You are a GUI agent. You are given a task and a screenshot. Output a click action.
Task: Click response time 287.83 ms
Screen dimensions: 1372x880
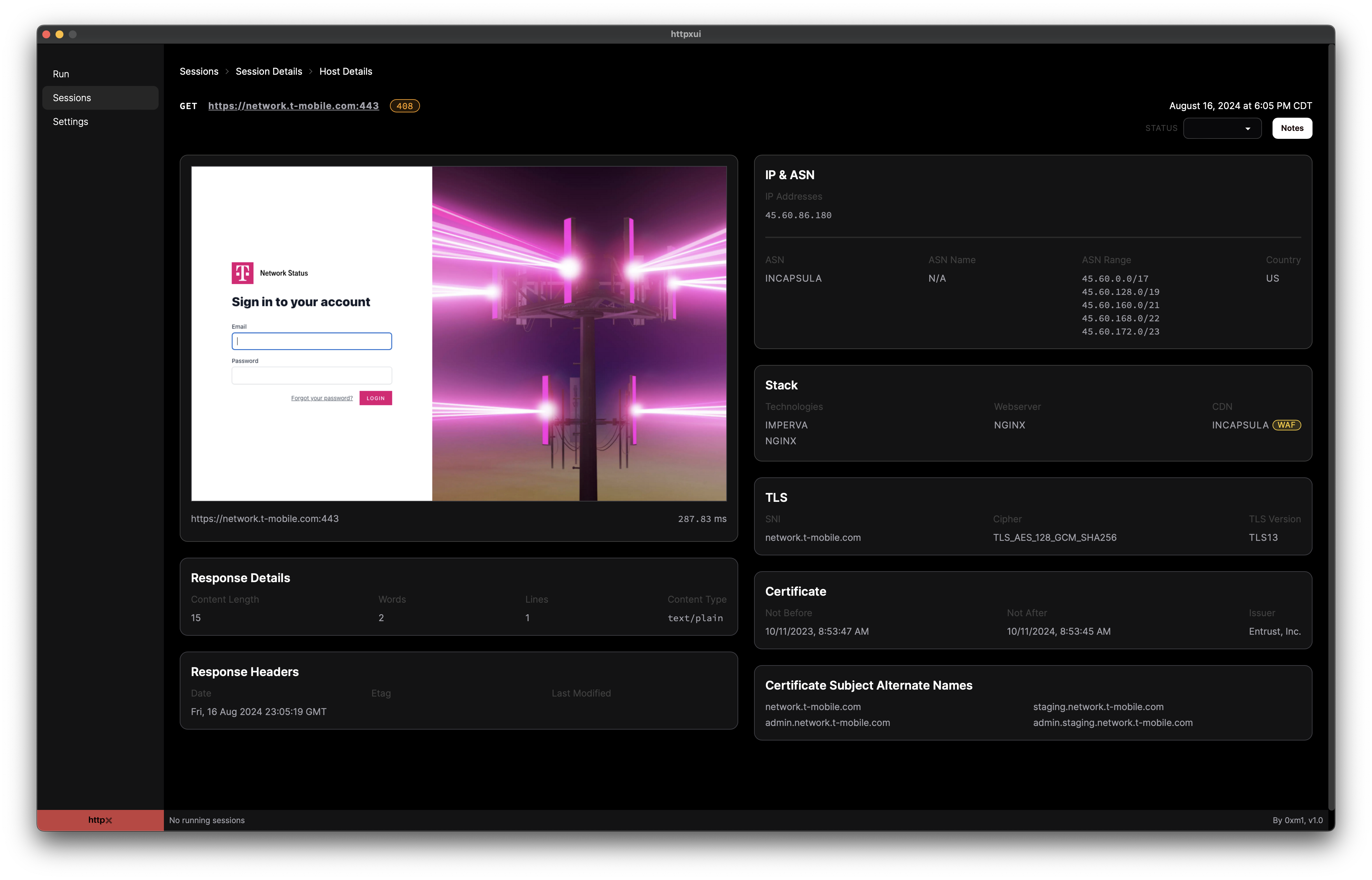pyautogui.click(x=702, y=519)
